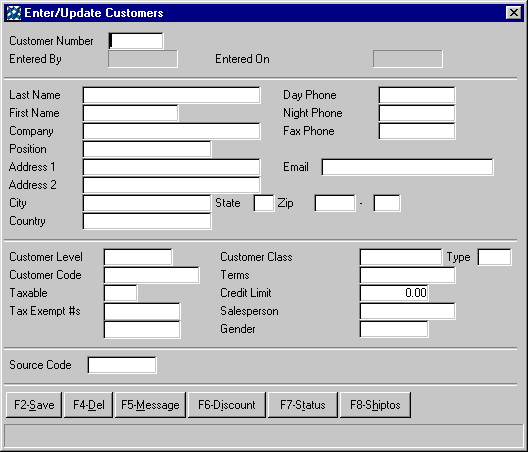This screenshot has width=528, height=452.
Task: Focus the Customer Number field
Action: pos(136,41)
